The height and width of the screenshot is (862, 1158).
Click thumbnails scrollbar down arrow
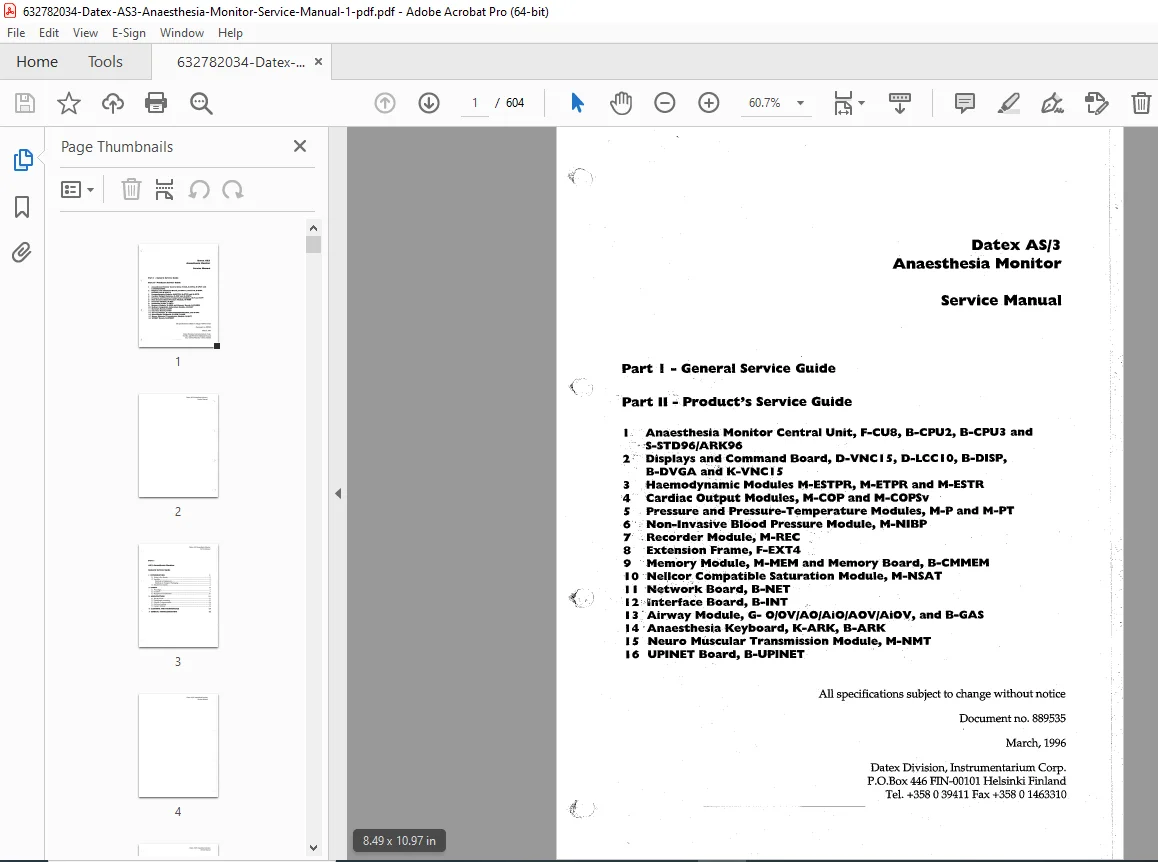pos(313,848)
